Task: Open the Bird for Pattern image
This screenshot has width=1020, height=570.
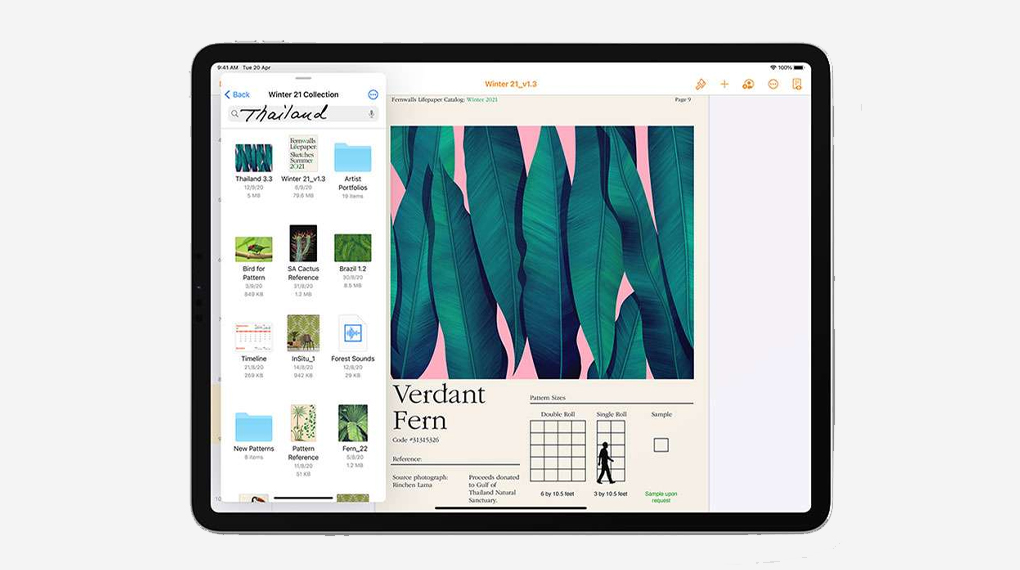Action: click(254, 249)
